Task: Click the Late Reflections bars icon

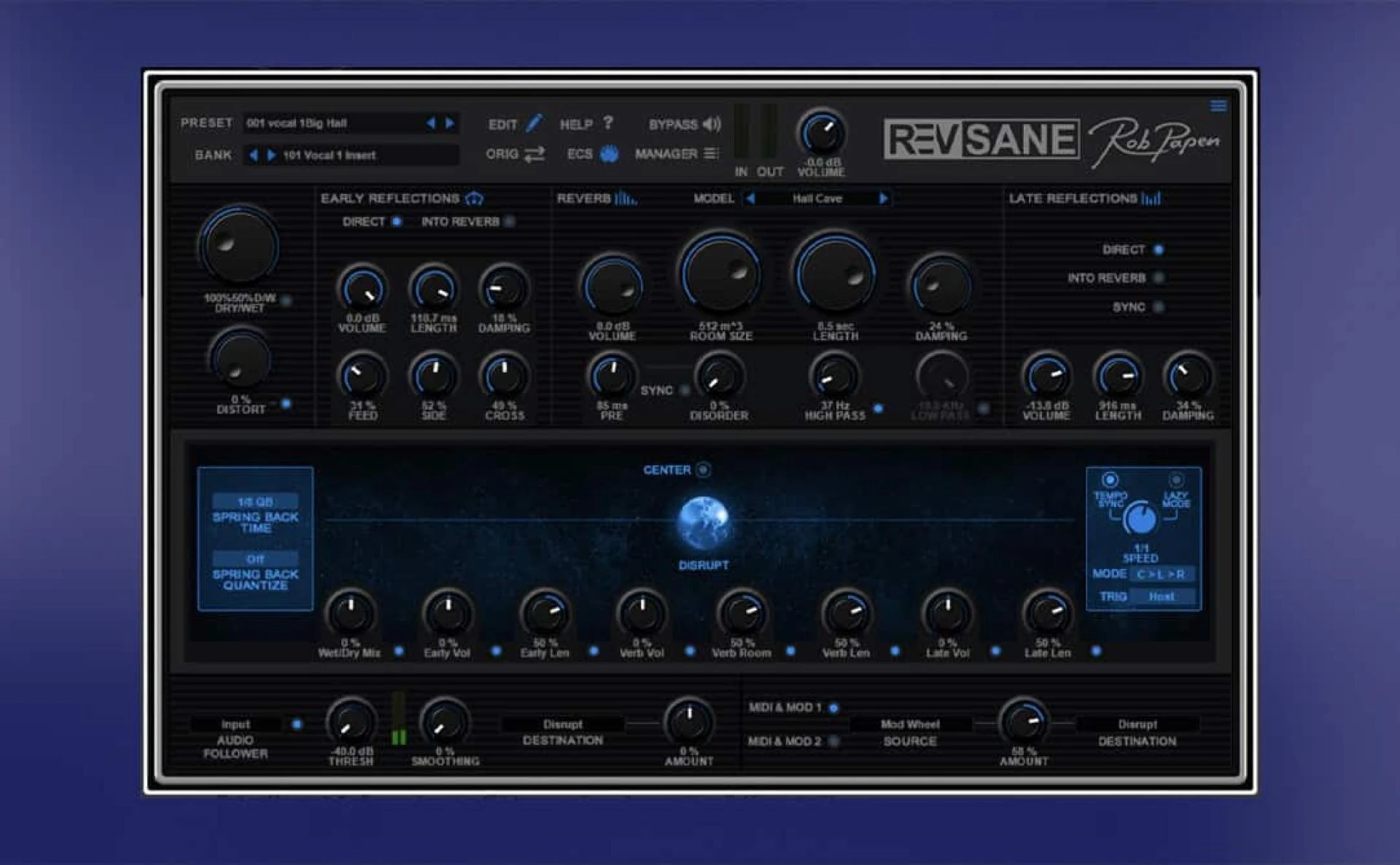Action: pyautogui.click(x=1151, y=198)
